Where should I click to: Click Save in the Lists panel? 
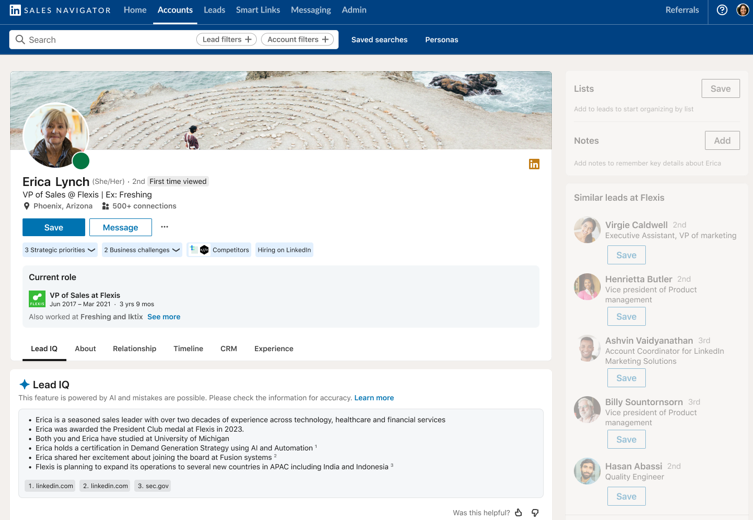[x=720, y=89]
